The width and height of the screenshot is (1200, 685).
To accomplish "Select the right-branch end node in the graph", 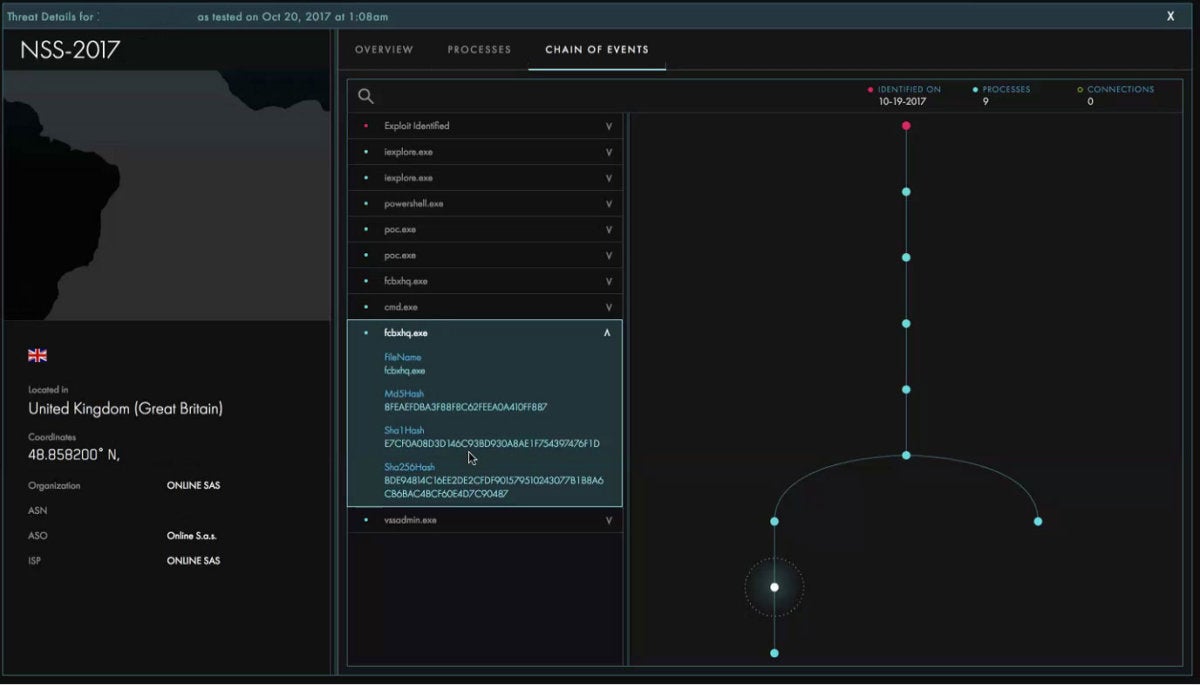I will (1038, 521).
